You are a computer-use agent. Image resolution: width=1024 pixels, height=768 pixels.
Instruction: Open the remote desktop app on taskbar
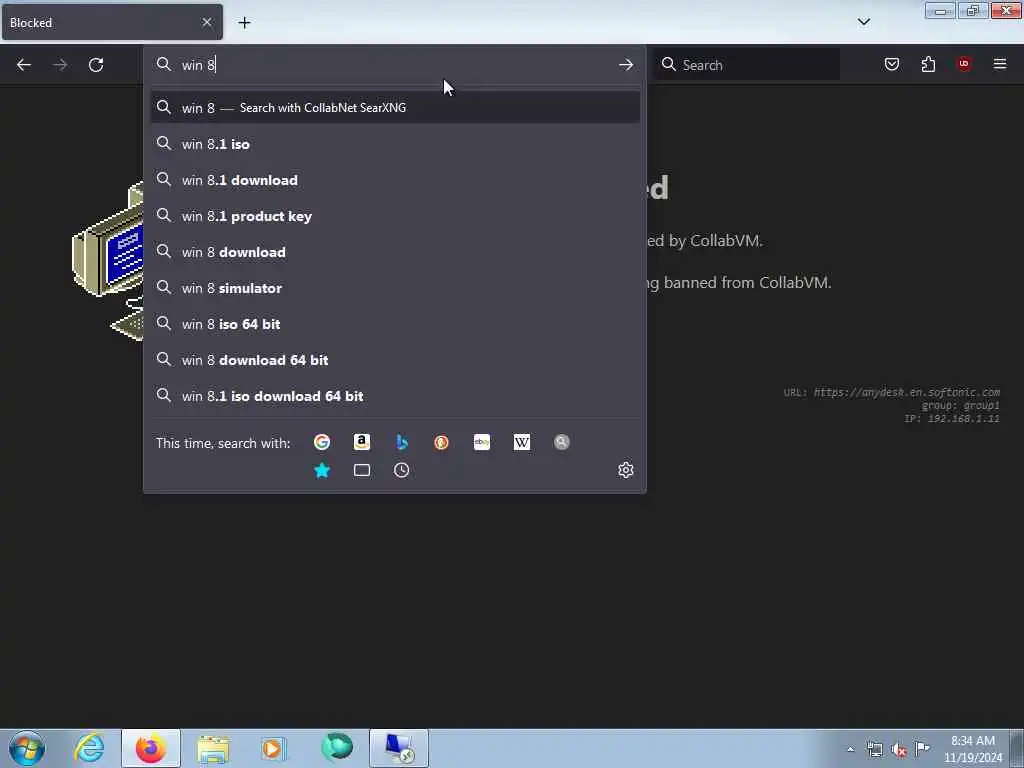click(x=399, y=748)
